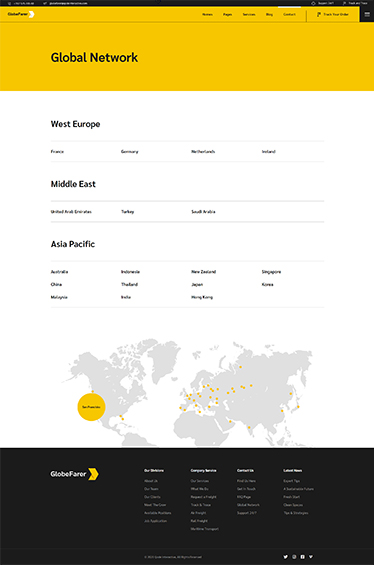Open the Homes menu item
374x565 pixels.
(207, 14)
